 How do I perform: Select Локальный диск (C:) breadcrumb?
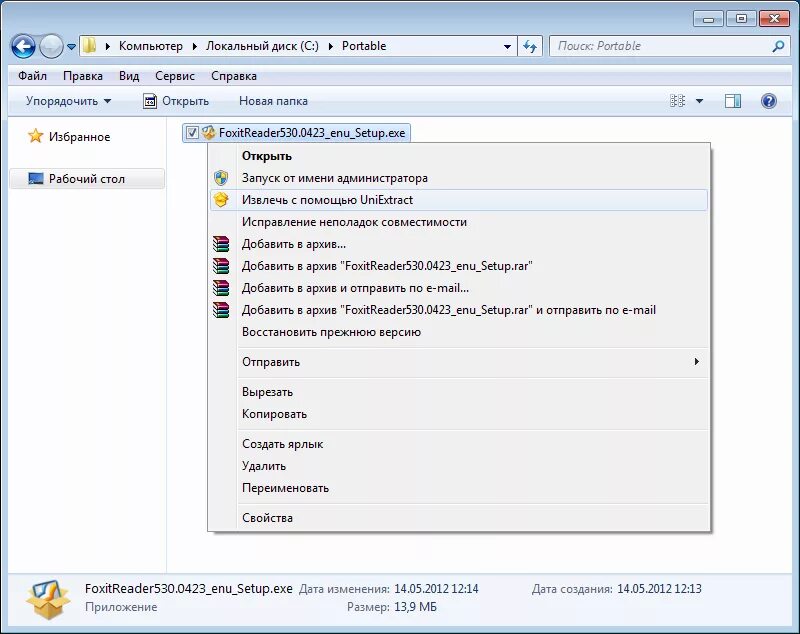(x=262, y=46)
